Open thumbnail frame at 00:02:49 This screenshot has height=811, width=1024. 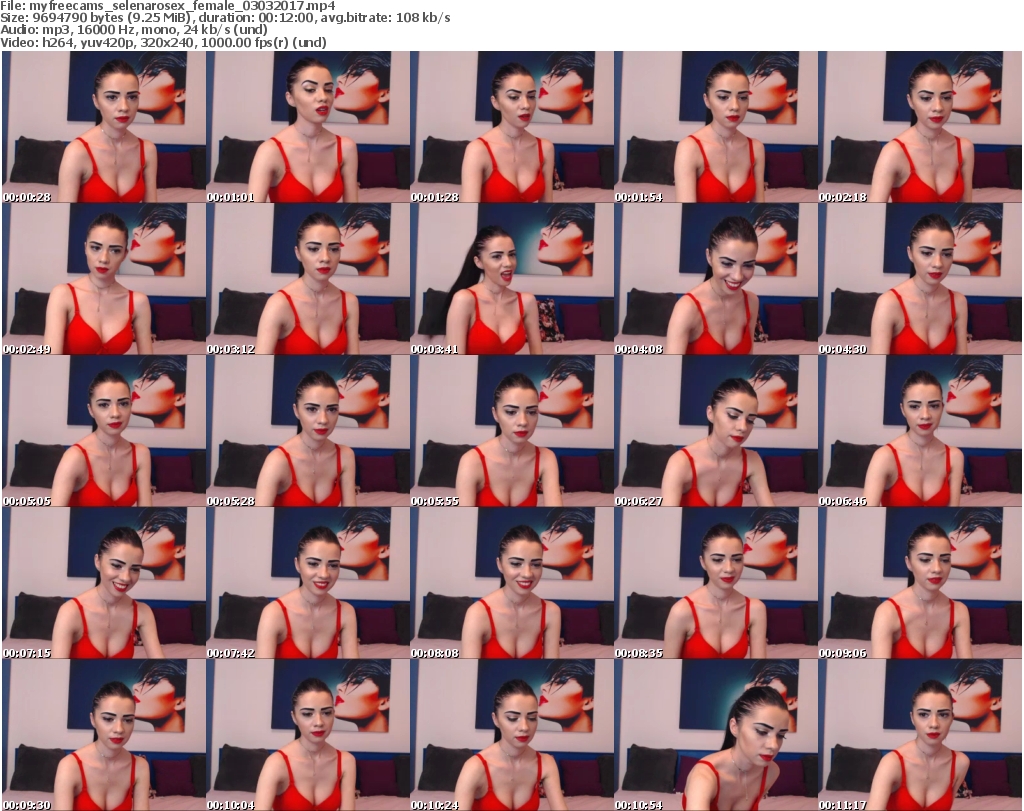point(103,279)
